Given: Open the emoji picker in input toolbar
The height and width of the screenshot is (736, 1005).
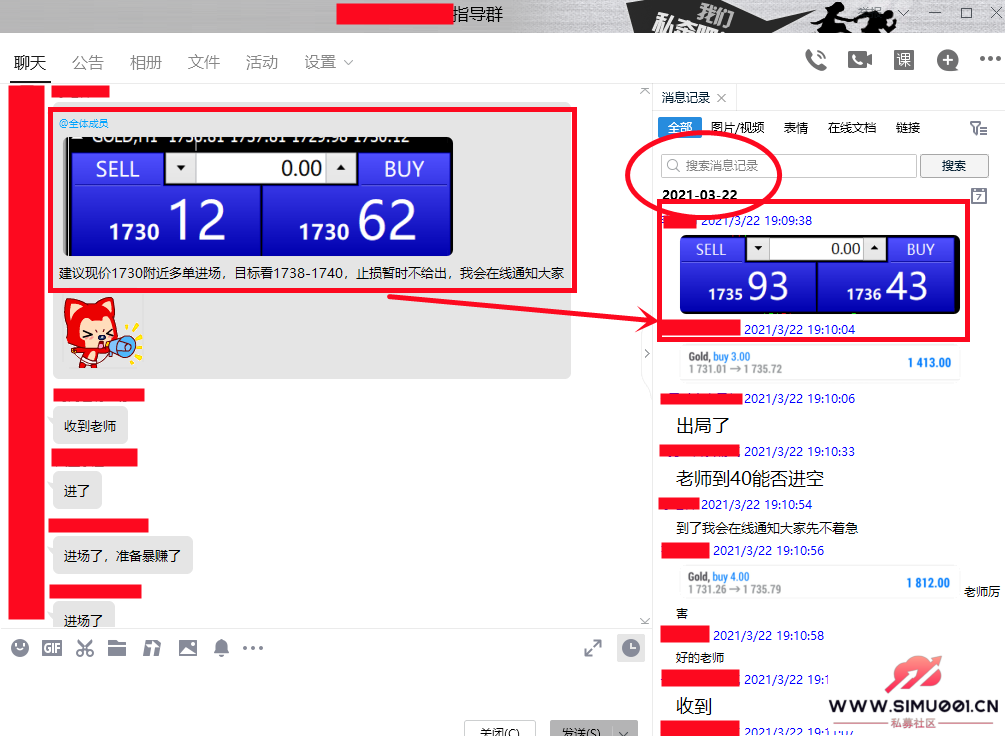Looking at the screenshot, I should pos(20,648).
